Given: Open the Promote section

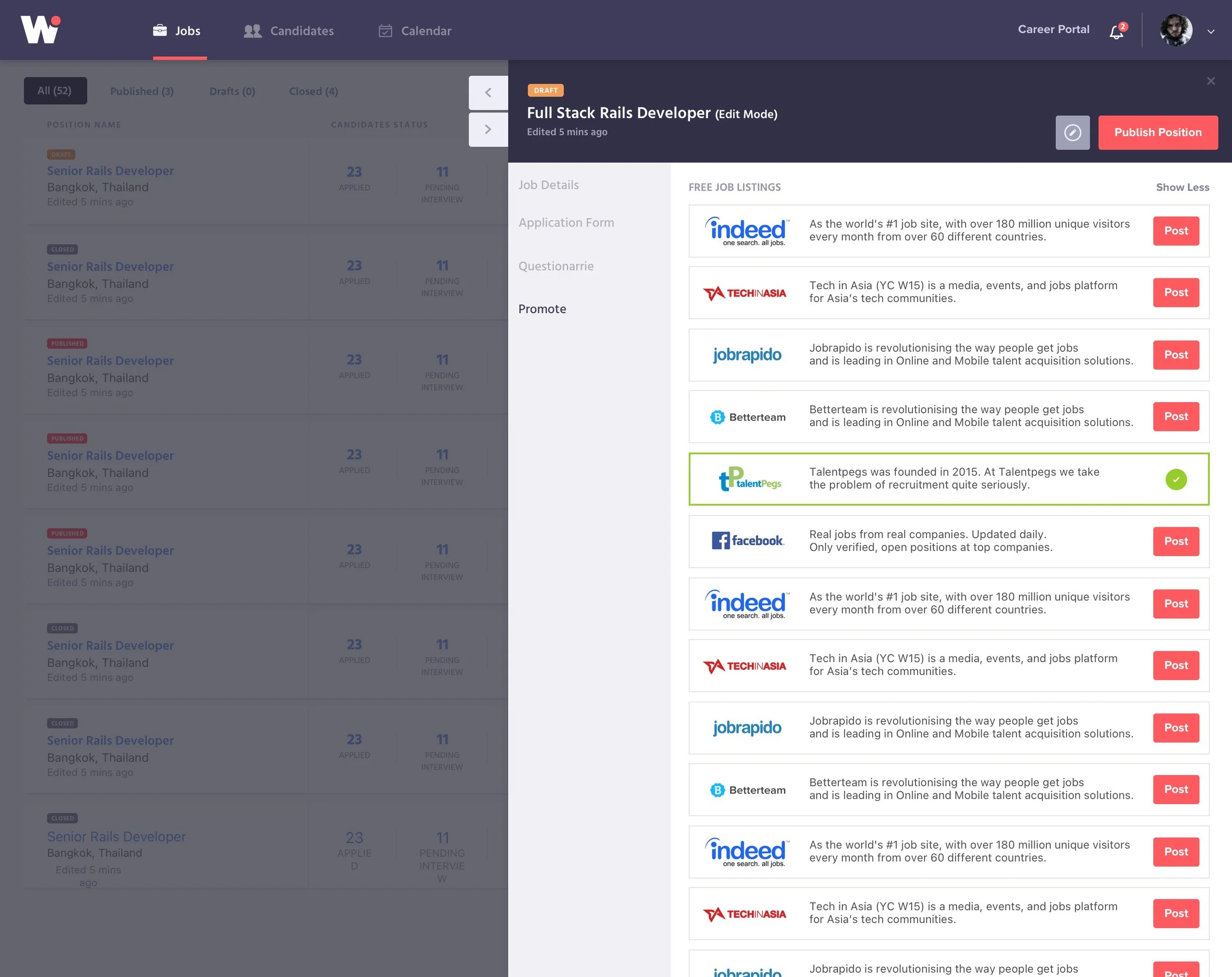Looking at the screenshot, I should [542, 309].
